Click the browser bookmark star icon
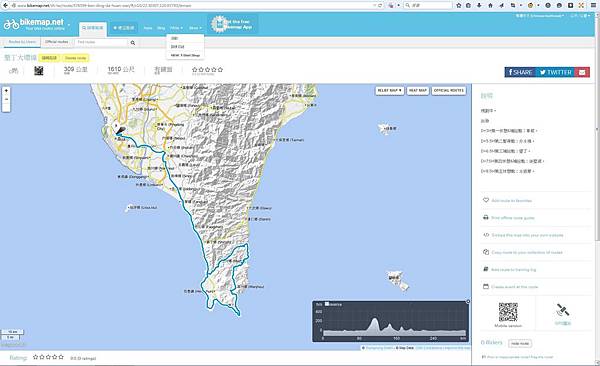 (x=459, y=5)
